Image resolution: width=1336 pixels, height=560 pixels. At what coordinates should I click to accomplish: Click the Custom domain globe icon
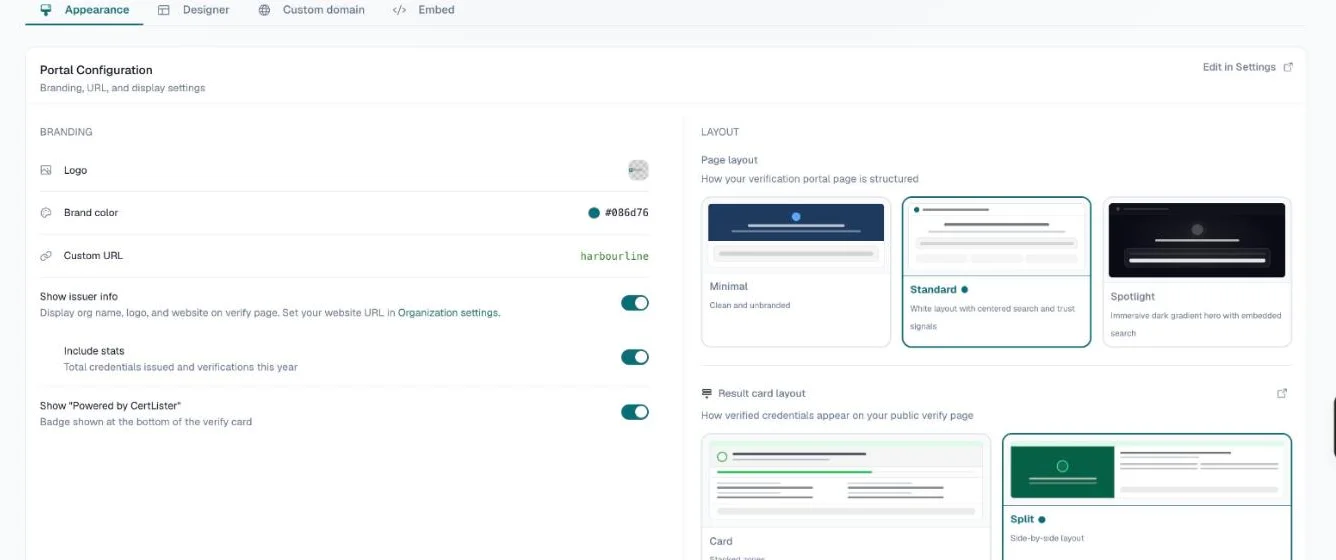[264, 10]
